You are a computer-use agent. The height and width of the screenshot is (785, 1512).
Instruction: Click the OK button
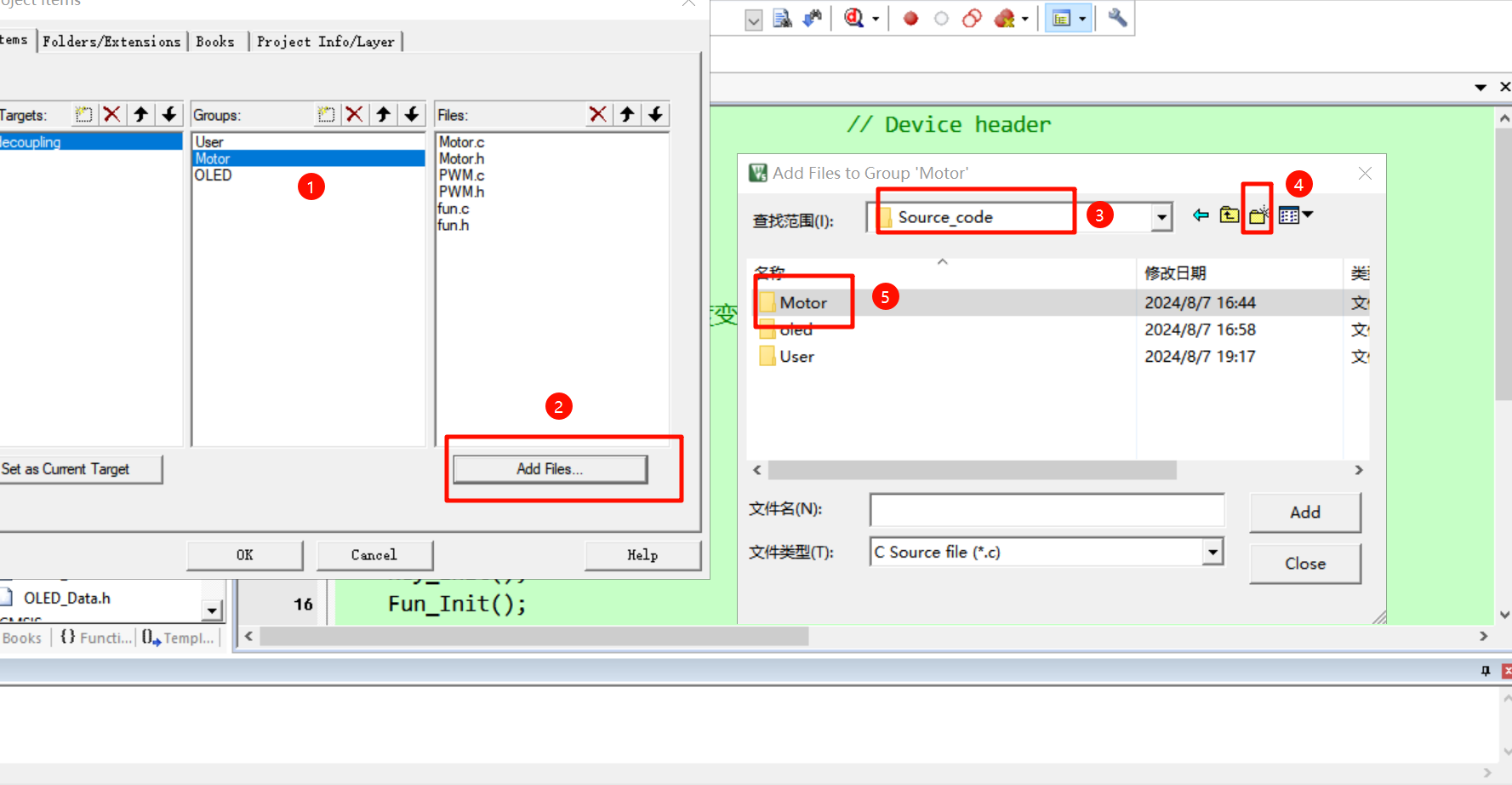point(245,555)
